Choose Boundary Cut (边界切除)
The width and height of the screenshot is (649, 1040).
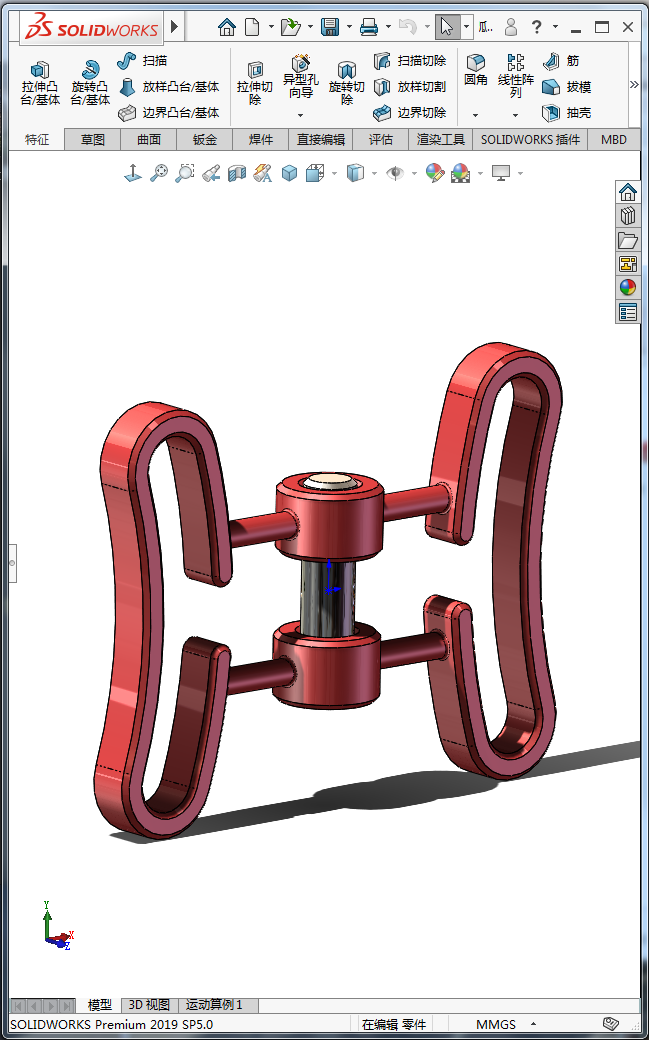[409, 113]
